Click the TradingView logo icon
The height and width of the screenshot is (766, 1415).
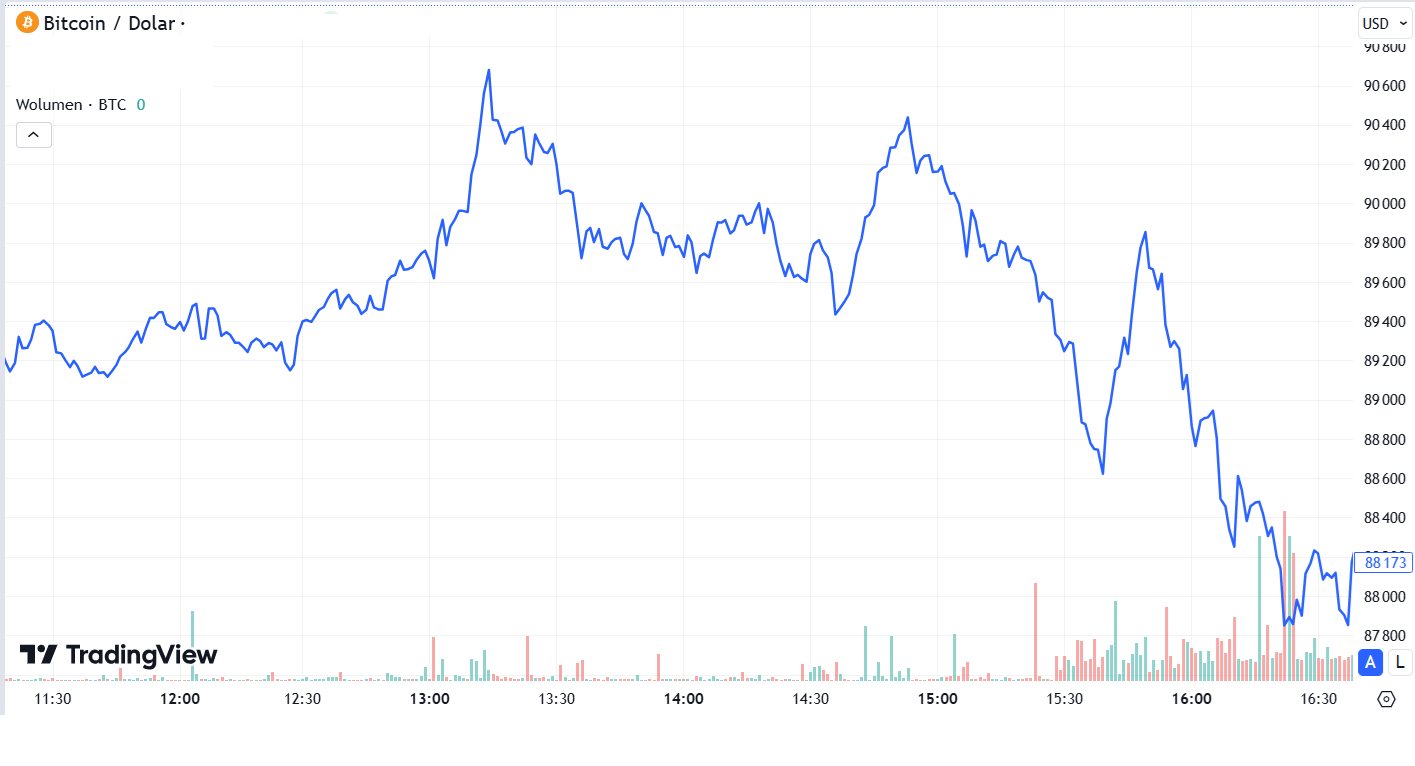tap(39, 655)
